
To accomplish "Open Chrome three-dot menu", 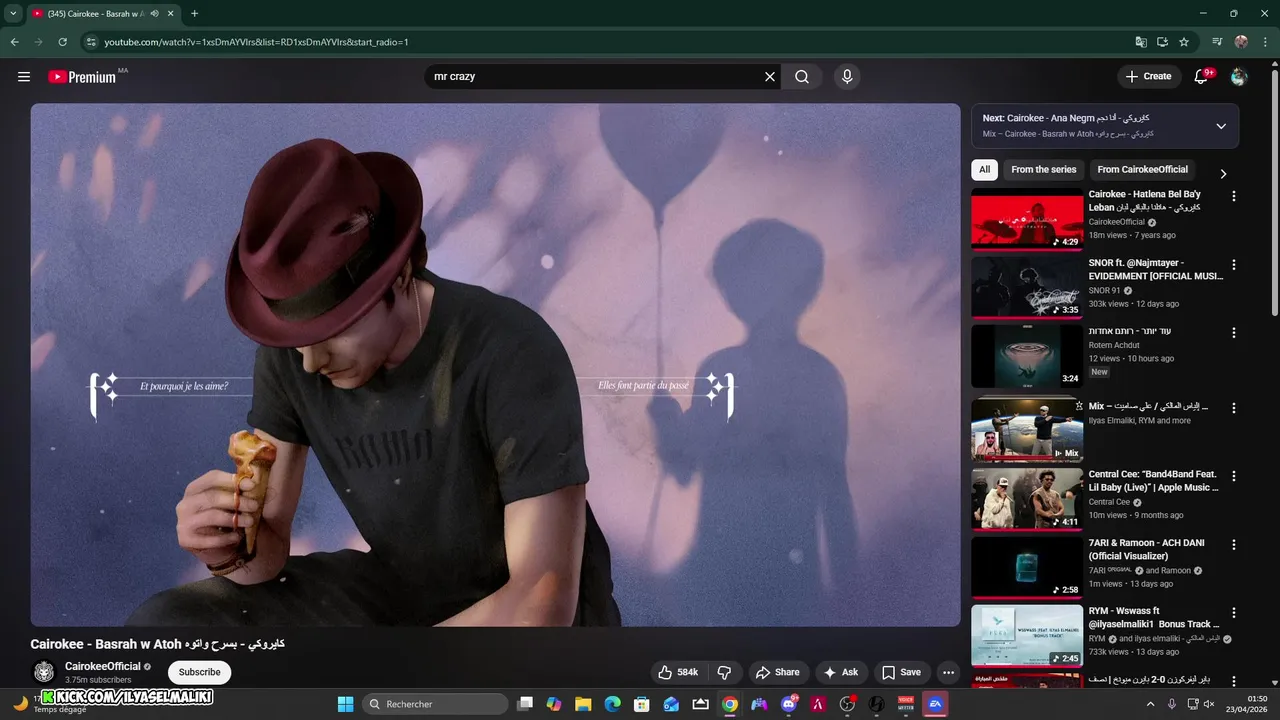I will [x=1265, y=42].
